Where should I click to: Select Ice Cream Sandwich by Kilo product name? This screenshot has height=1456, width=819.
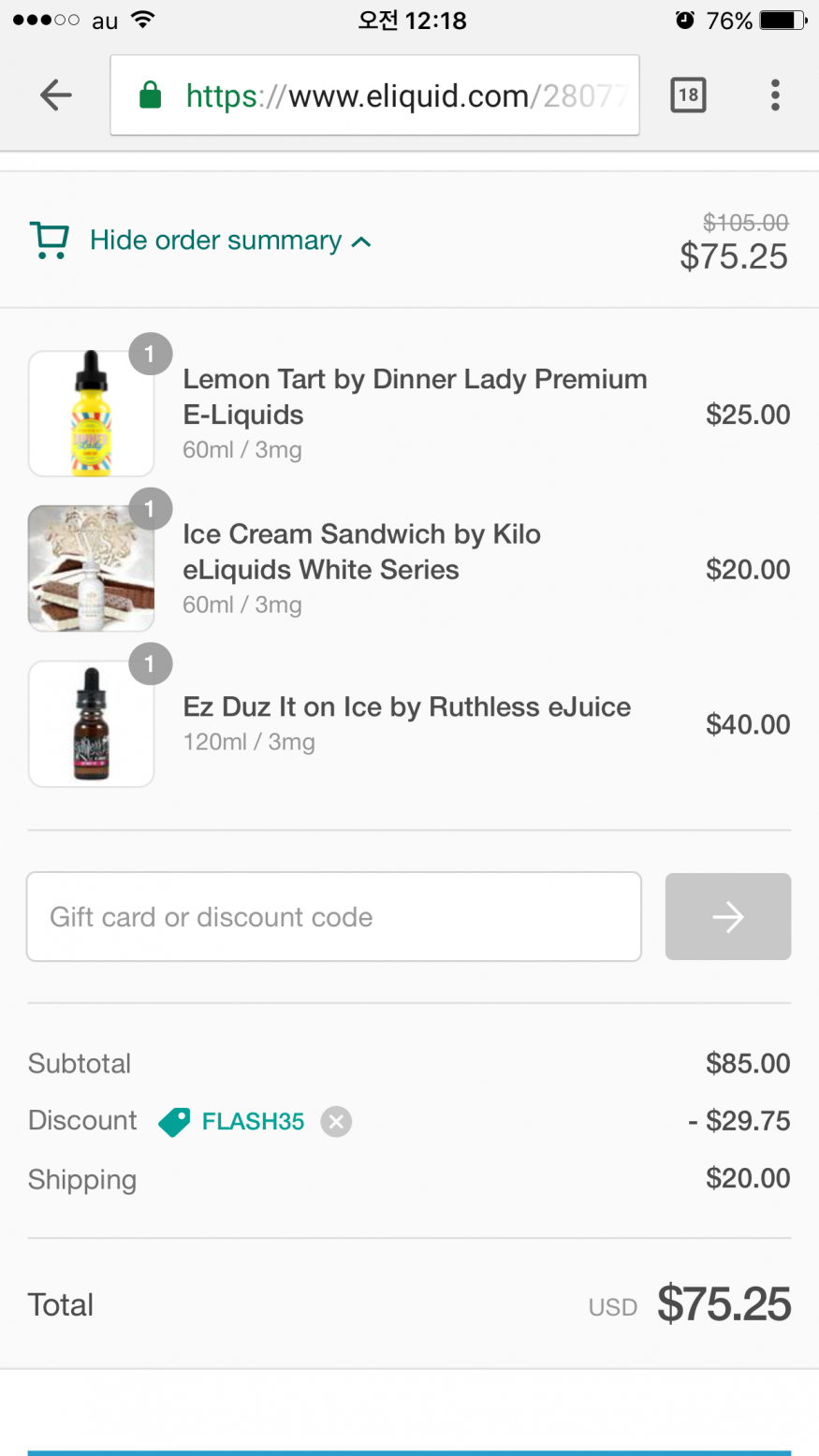pos(361,551)
